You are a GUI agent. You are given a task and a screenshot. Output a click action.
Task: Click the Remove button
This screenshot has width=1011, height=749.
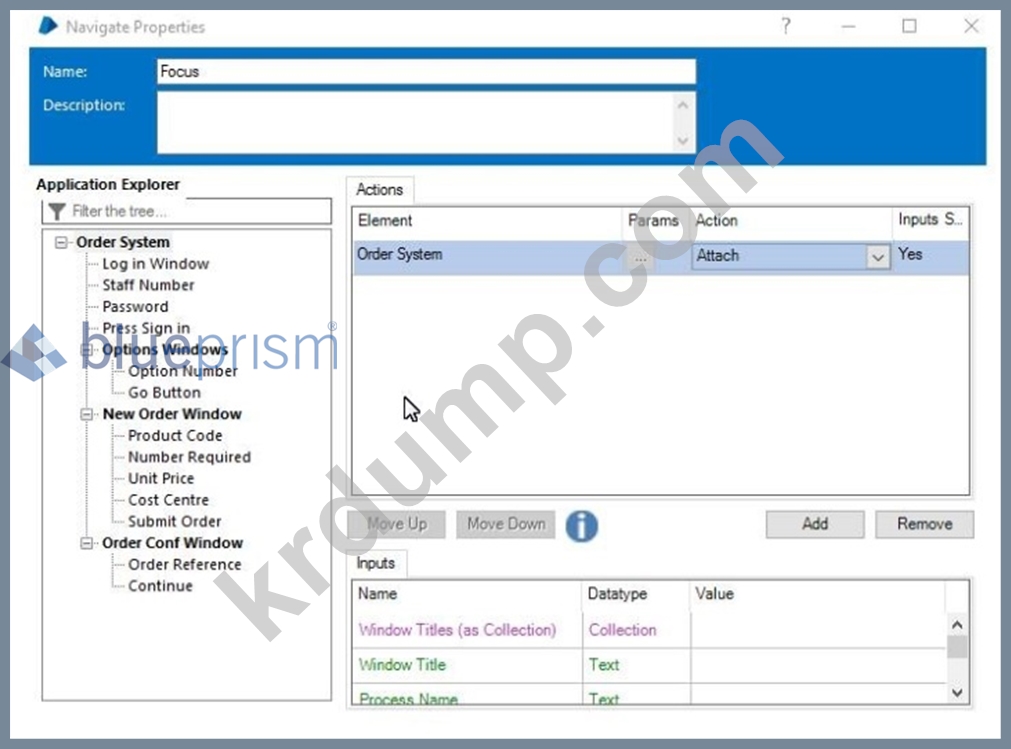pyautogui.click(x=923, y=524)
